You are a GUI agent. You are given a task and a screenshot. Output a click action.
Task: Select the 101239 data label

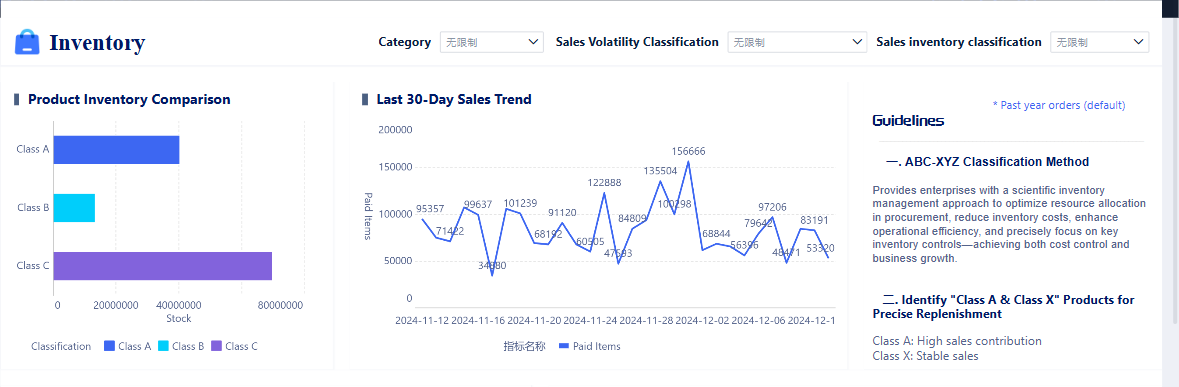pos(520,203)
